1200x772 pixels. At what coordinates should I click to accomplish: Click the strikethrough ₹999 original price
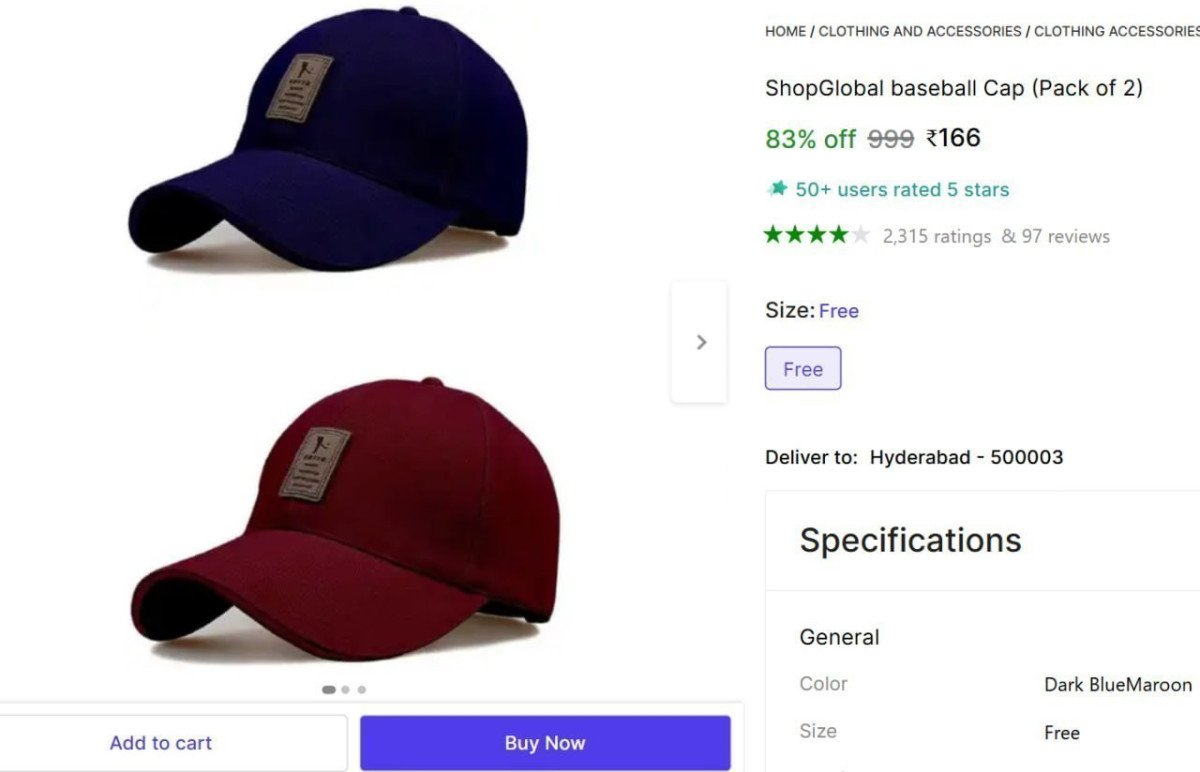point(889,140)
